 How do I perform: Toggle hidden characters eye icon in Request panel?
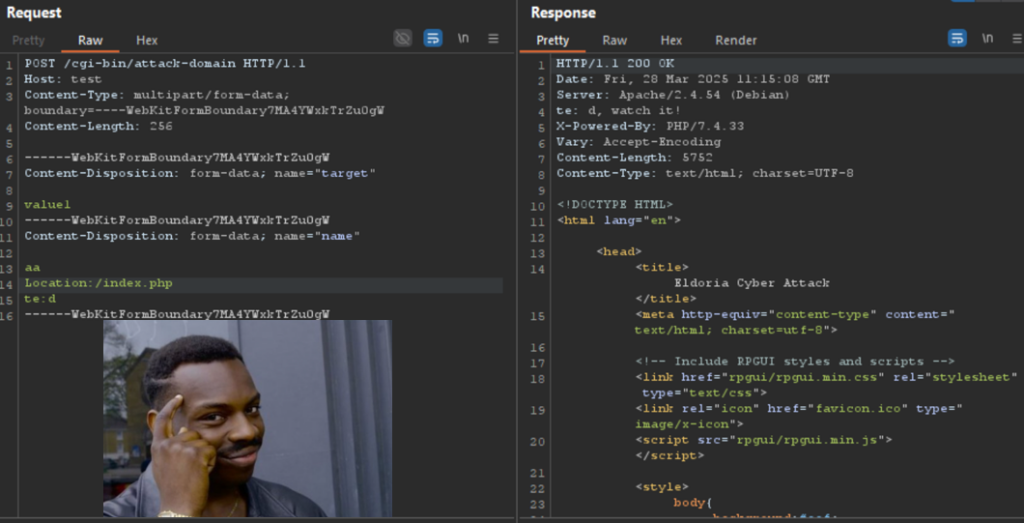click(x=402, y=39)
